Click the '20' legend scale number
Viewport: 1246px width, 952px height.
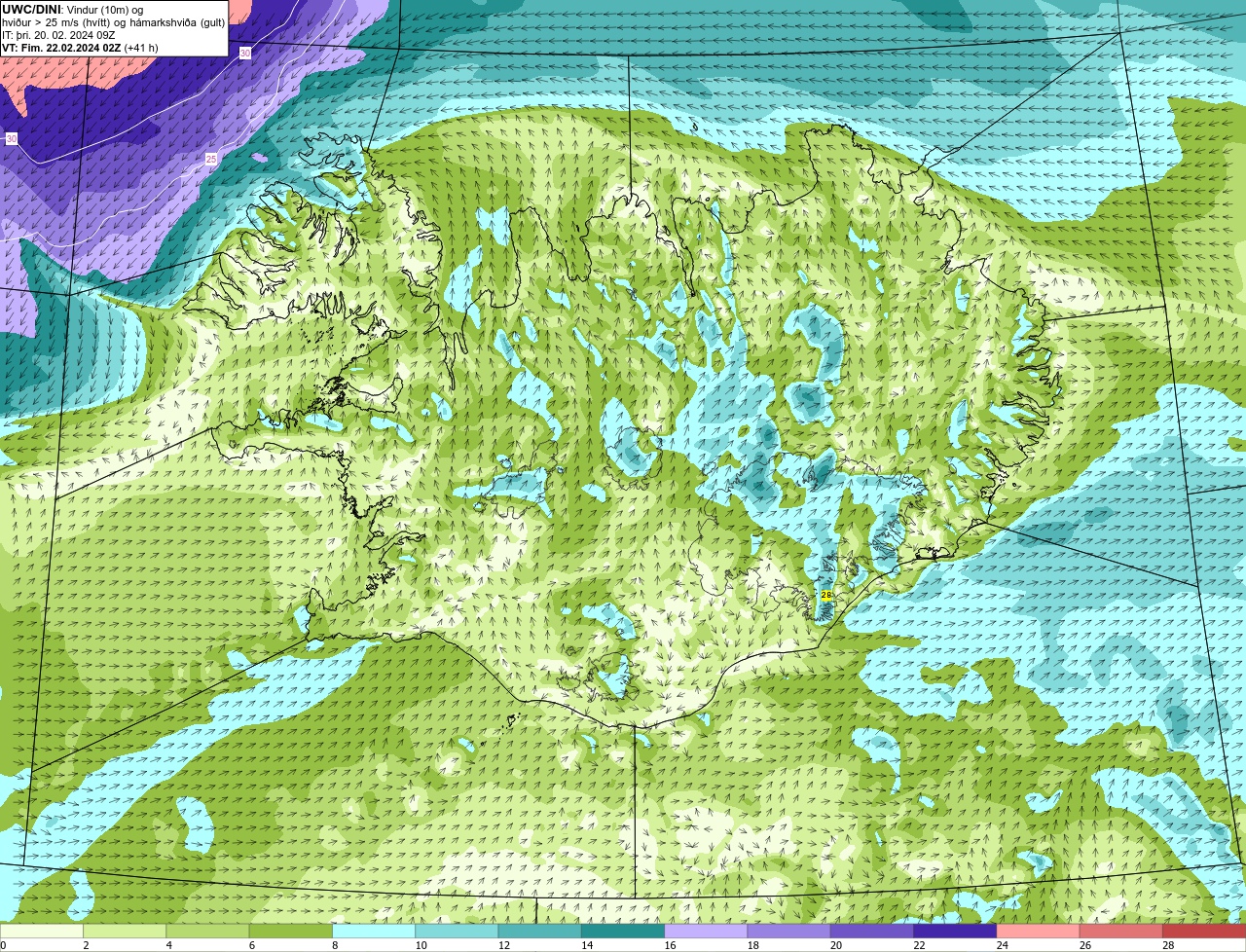tap(836, 945)
